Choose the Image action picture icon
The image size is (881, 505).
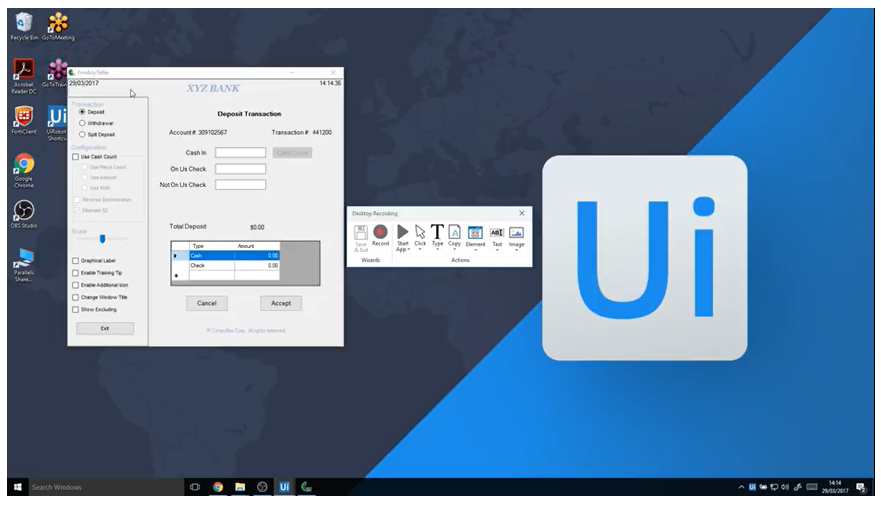516,232
